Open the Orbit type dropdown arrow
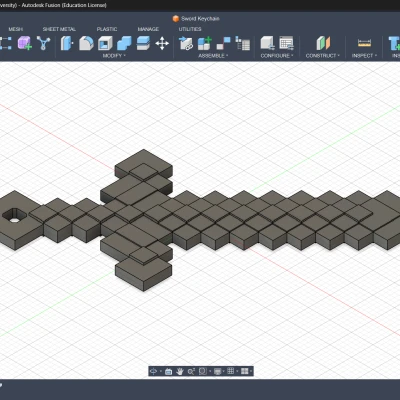 coord(160,371)
